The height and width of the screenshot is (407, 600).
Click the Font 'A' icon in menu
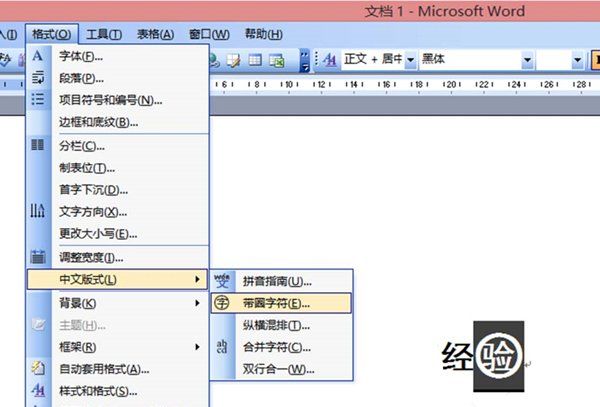click(38, 56)
